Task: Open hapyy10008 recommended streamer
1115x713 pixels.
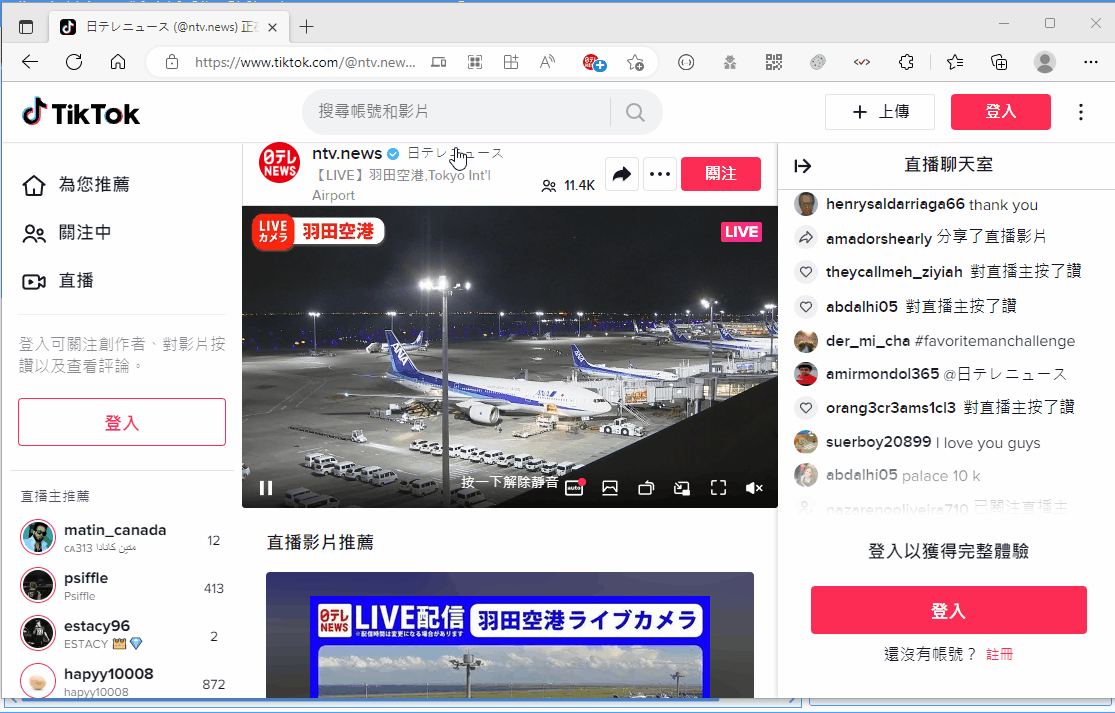Action: click(122, 680)
